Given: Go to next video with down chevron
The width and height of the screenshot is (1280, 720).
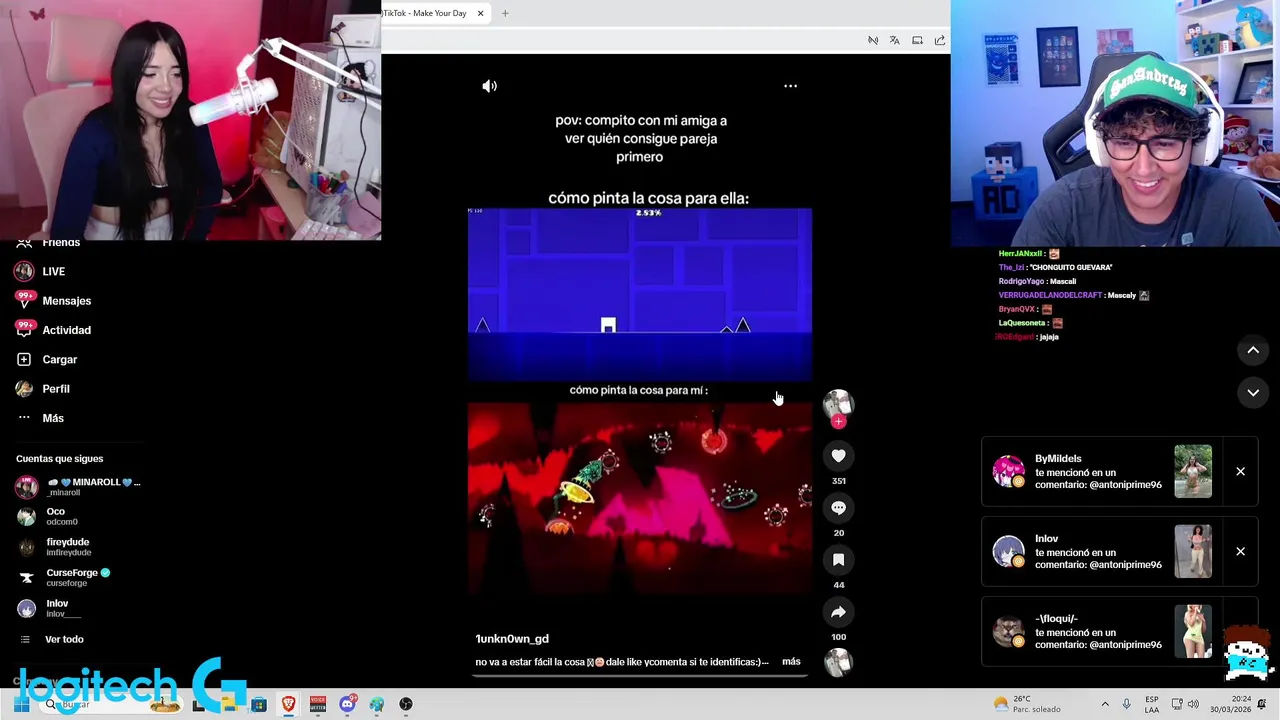Looking at the screenshot, I should (x=1252, y=393).
